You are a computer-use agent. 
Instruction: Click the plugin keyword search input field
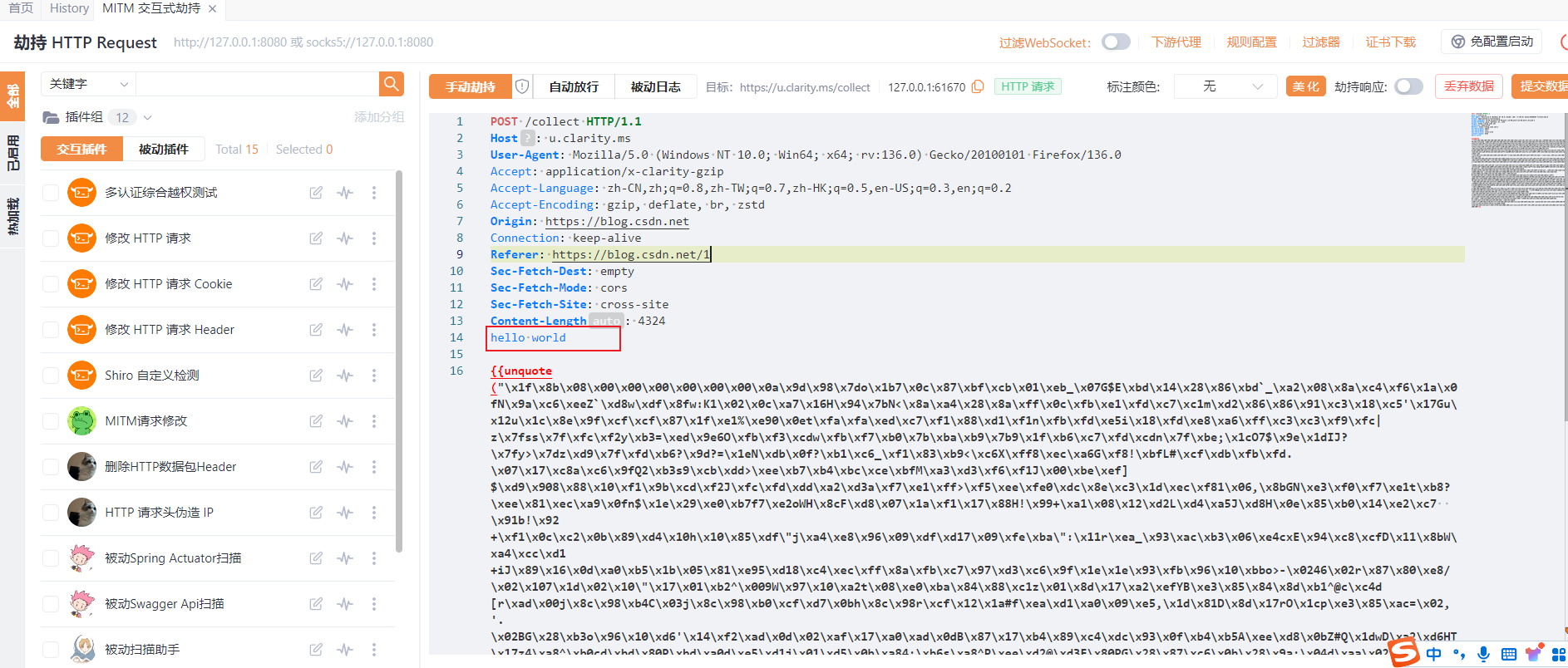257,84
